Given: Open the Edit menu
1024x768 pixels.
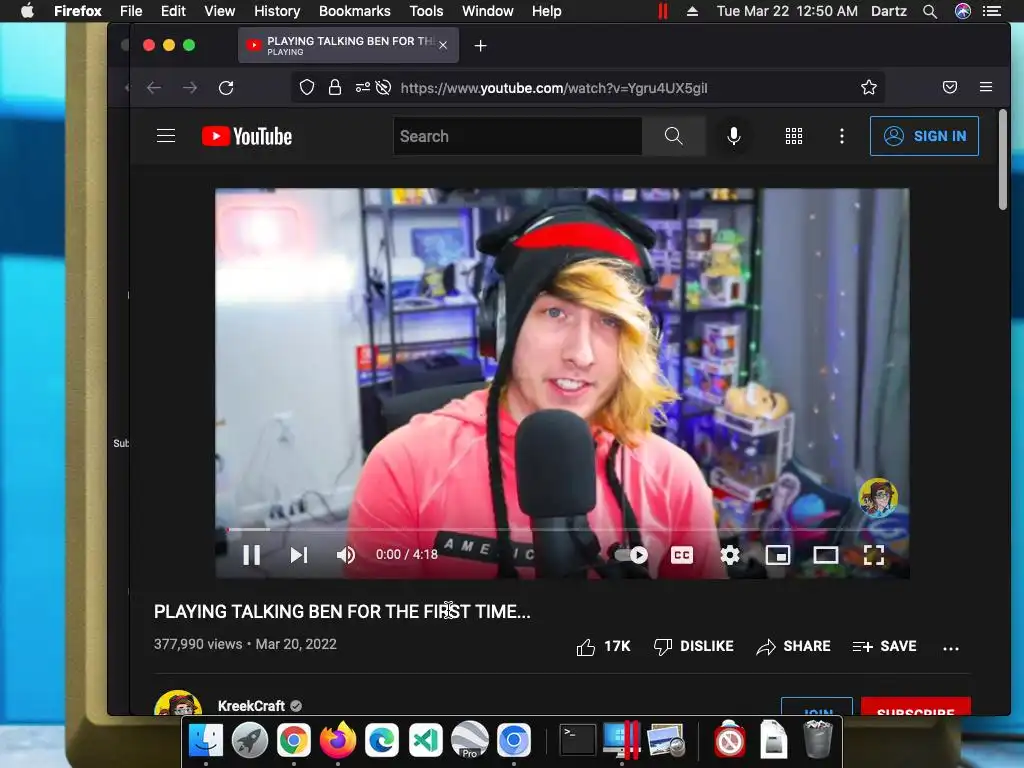Looking at the screenshot, I should (x=173, y=11).
